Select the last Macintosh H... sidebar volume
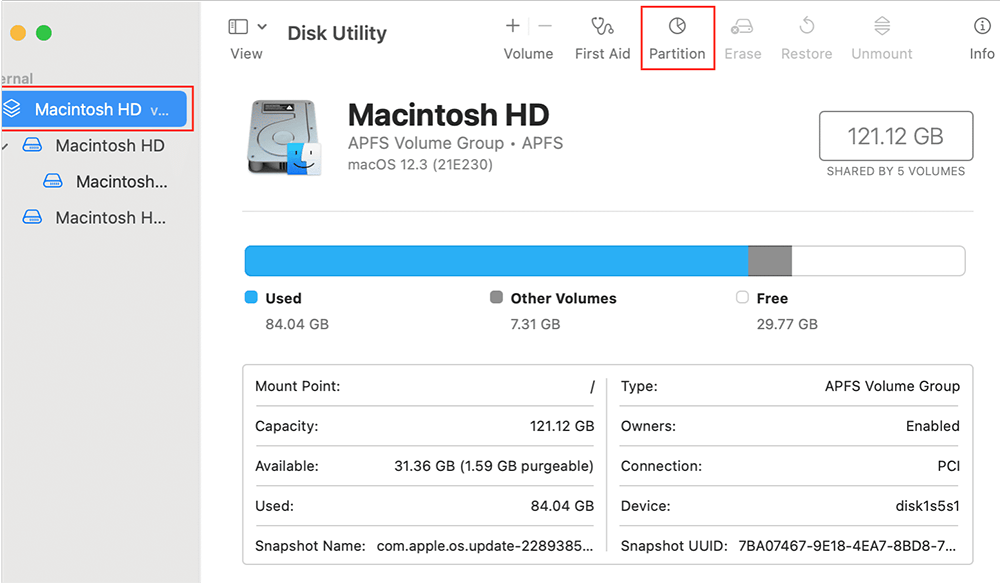The image size is (1000, 583). pyautogui.click(x=110, y=218)
